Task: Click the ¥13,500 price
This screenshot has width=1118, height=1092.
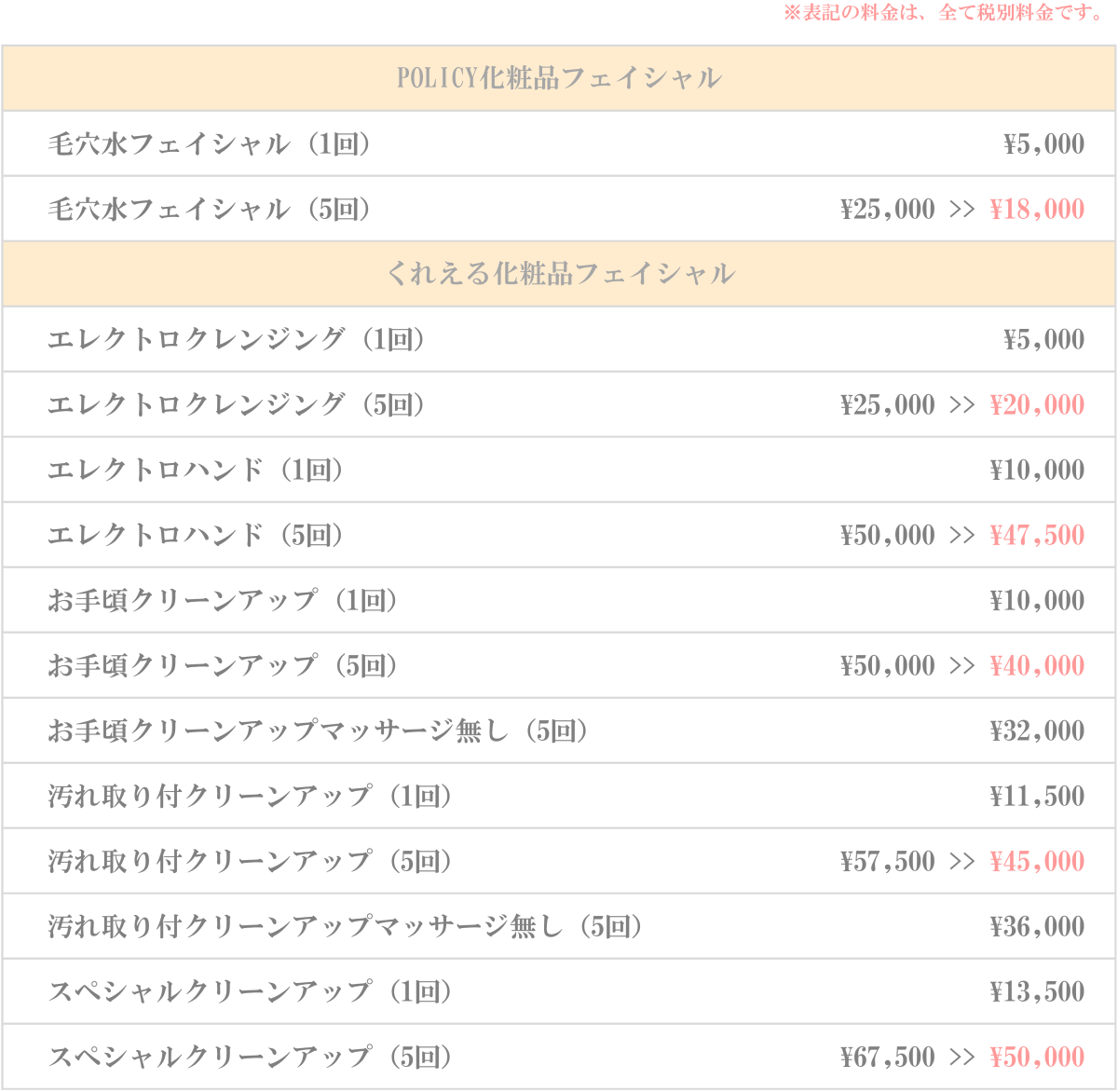Action: [1037, 992]
